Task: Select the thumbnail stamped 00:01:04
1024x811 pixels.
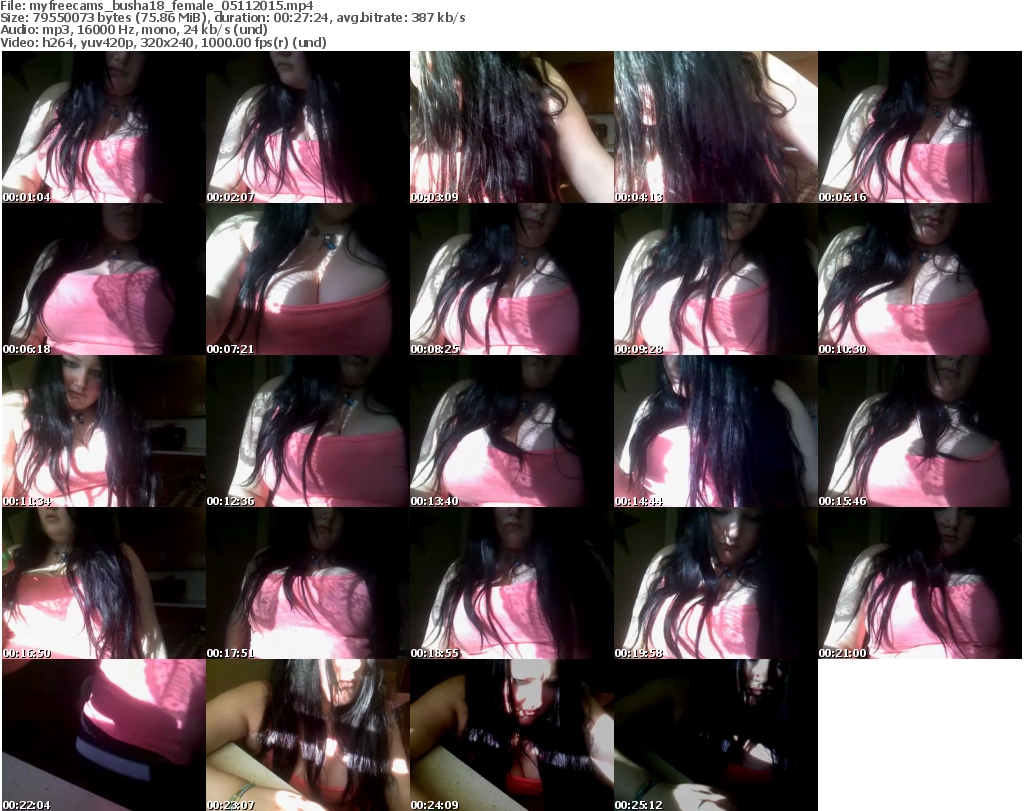Action: coord(104,127)
